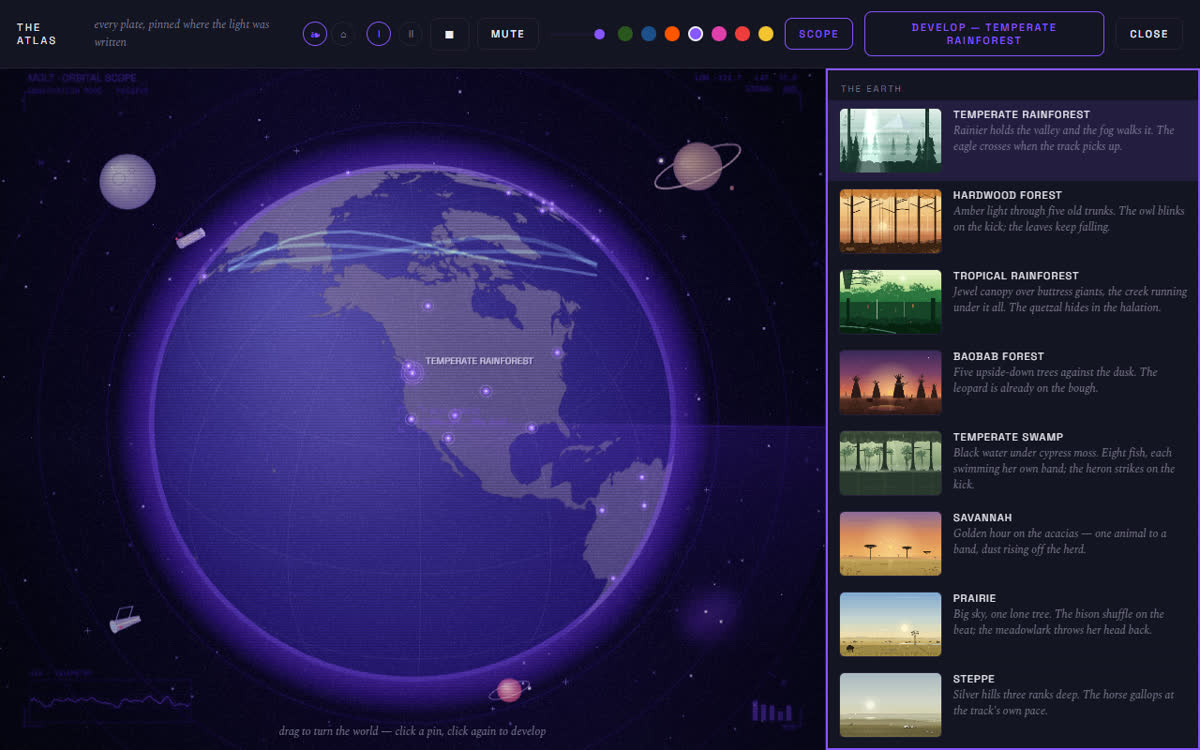Select the Steppe title
This screenshot has height=750, width=1200.
click(x=973, y=679)
